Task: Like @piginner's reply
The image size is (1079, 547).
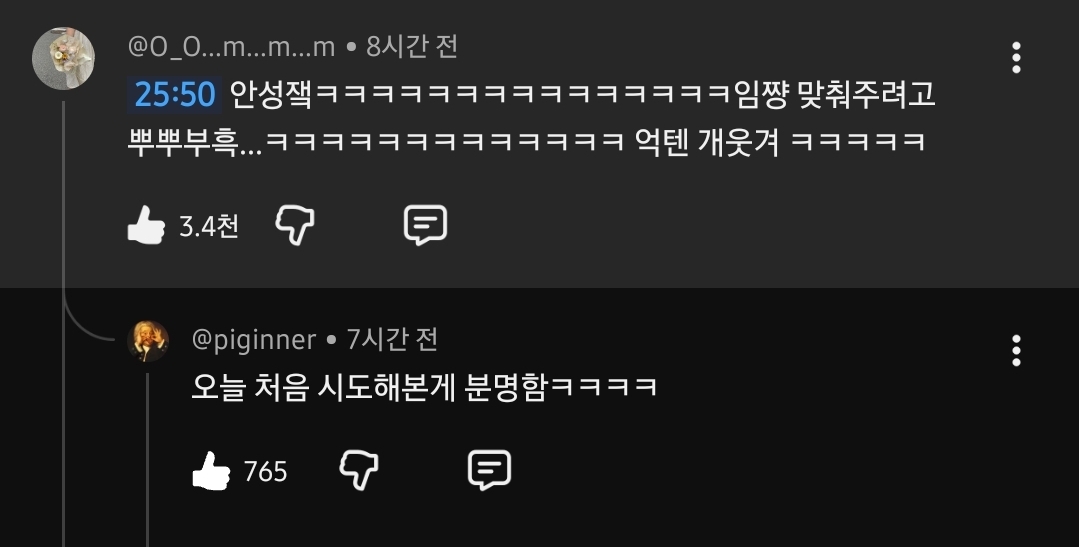Action: click(211, 471)
